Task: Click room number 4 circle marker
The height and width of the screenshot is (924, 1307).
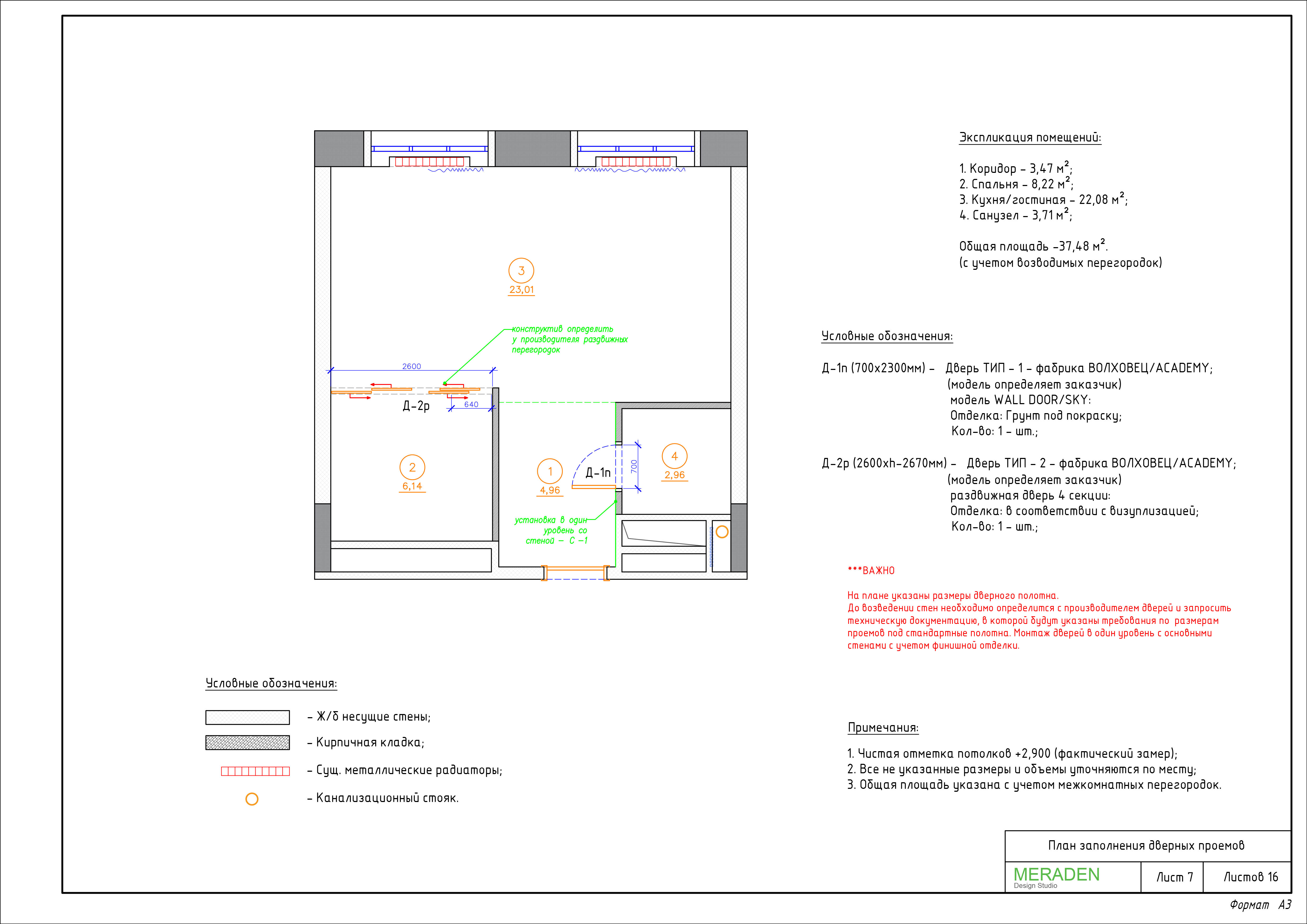Action: coord(675,456)
